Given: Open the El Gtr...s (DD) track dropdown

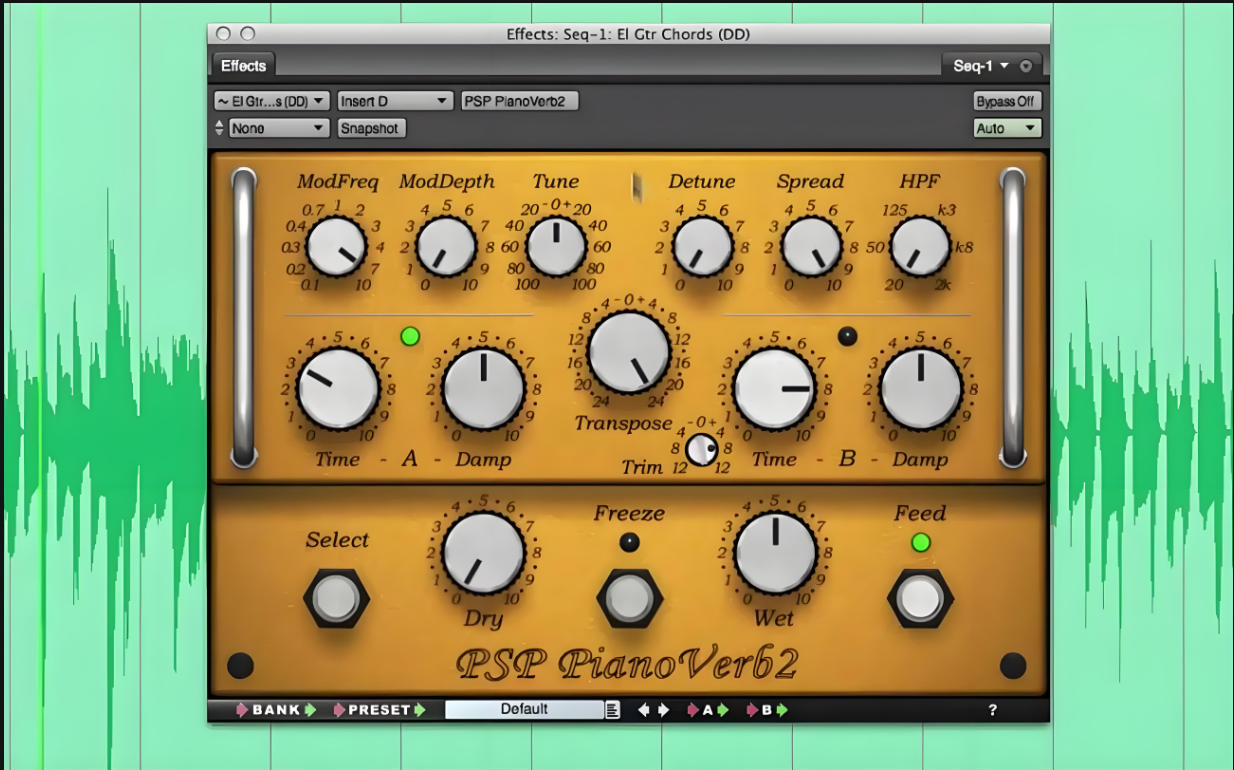Looking at the screenshot, I should 271,101.
